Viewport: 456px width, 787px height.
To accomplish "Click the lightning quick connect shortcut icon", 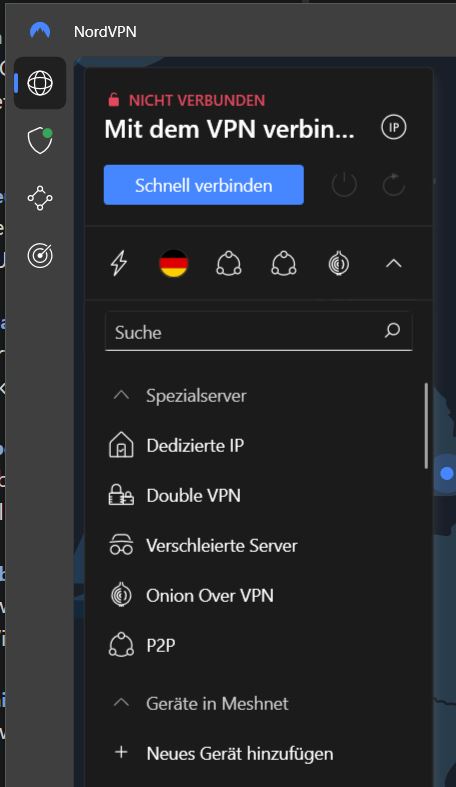I will (119, 264).
